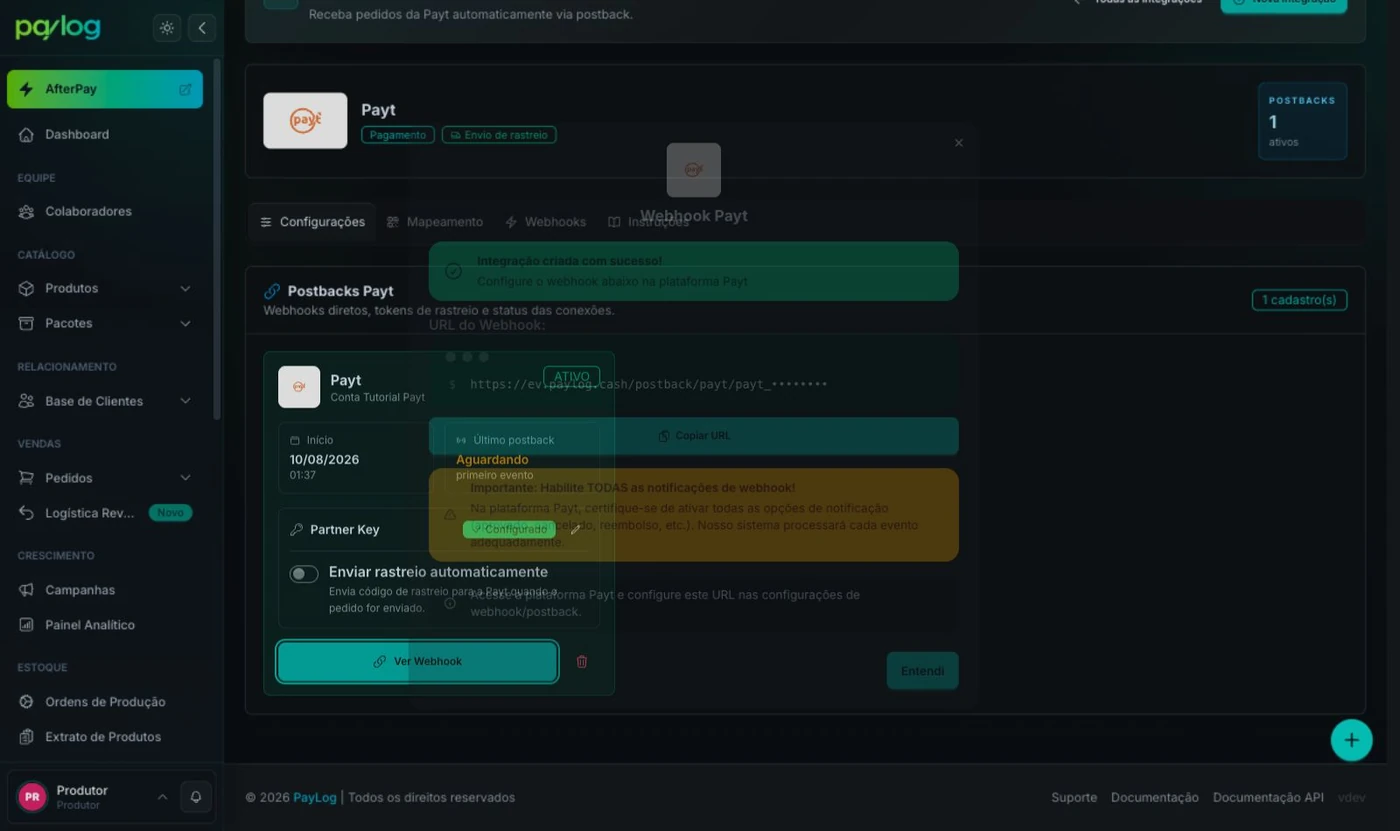This screenshot has width=1400, height=831.
Task: Click the Pagamento tag
Action: click(x=398, y=135)
